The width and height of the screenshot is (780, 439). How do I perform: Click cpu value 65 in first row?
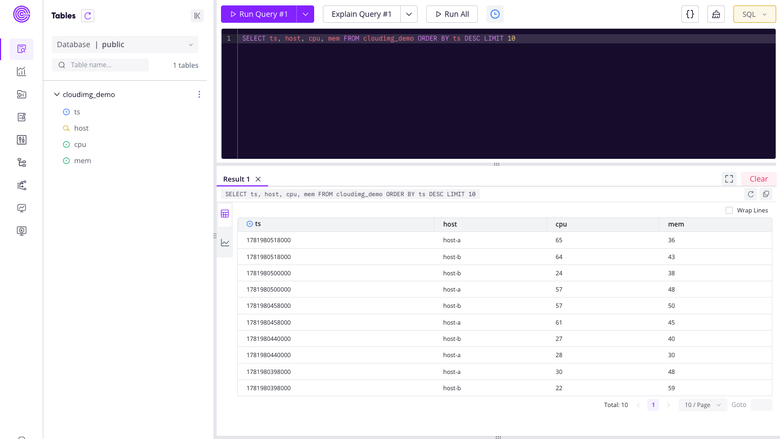point(559,240)
